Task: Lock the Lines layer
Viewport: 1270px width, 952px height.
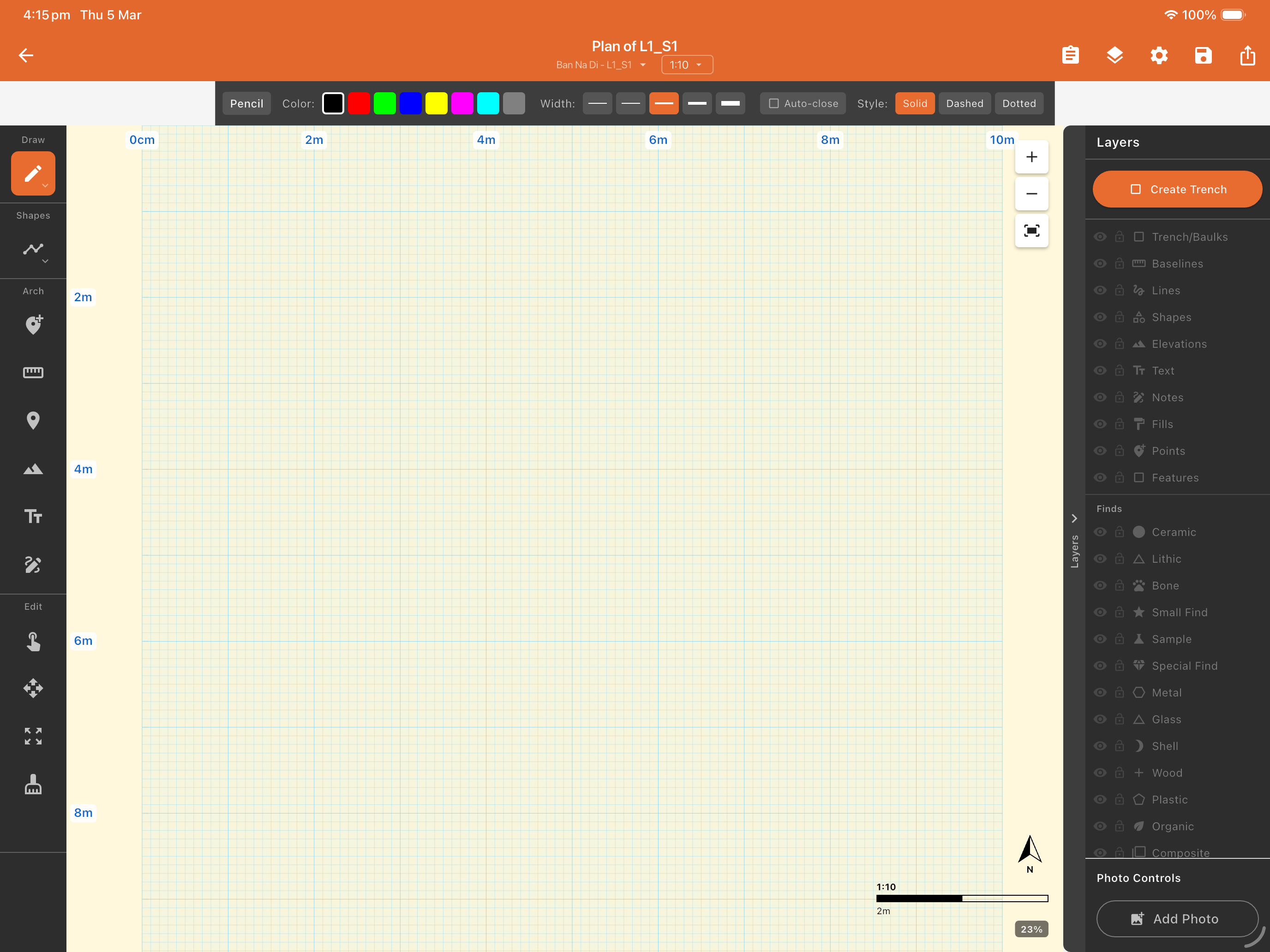Action: click(1120, 291)
